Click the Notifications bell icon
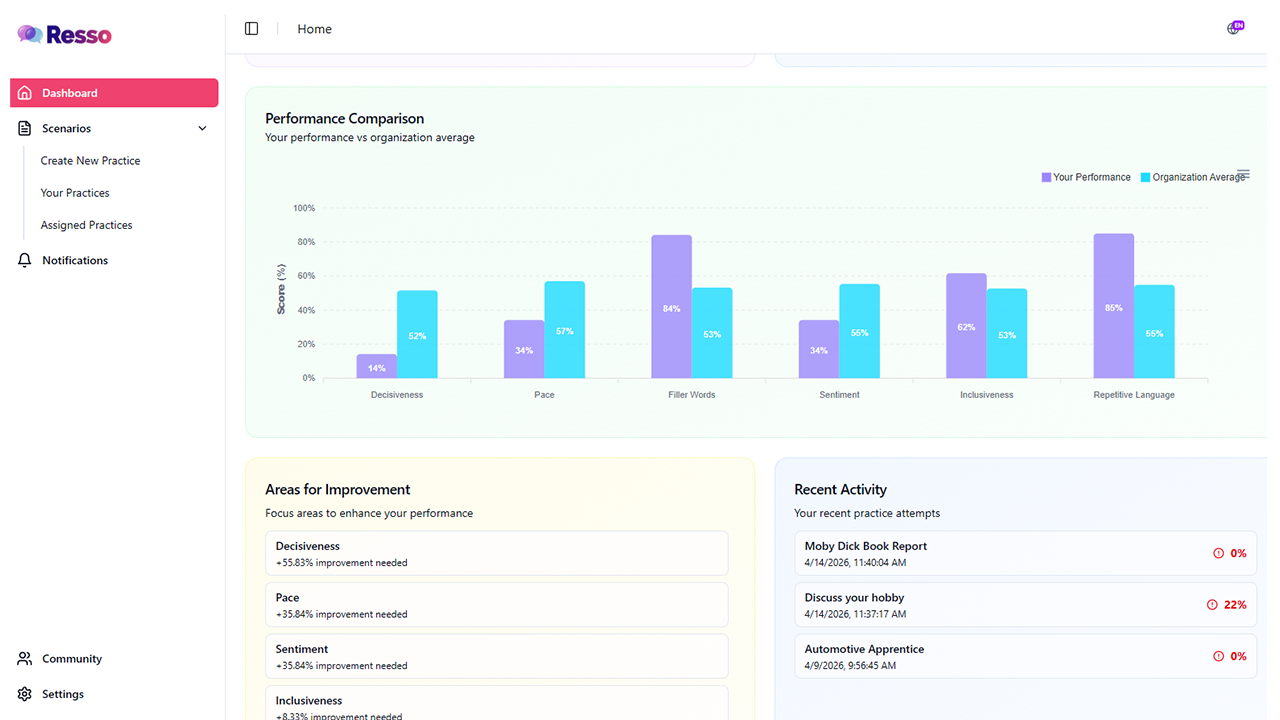 tap(25, 260)
